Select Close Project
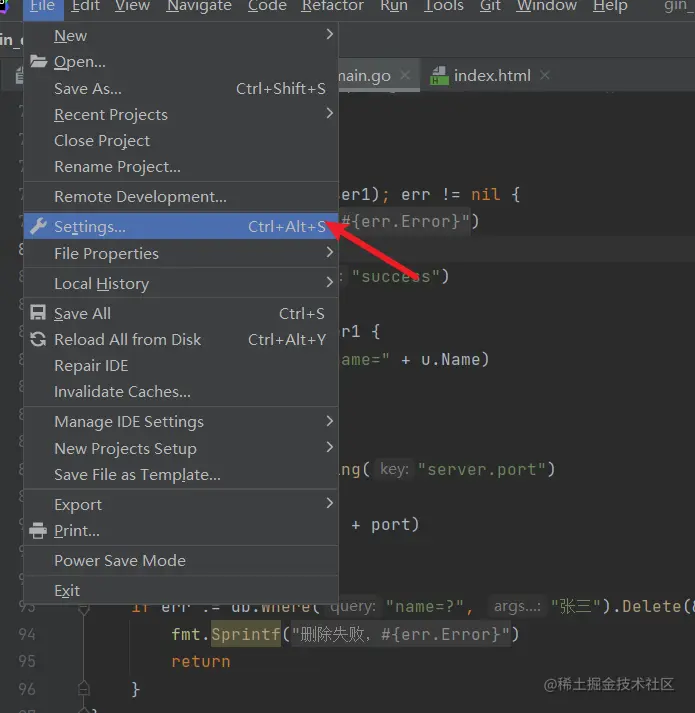The height and width of the screenshot is (713, 695). 181,141
